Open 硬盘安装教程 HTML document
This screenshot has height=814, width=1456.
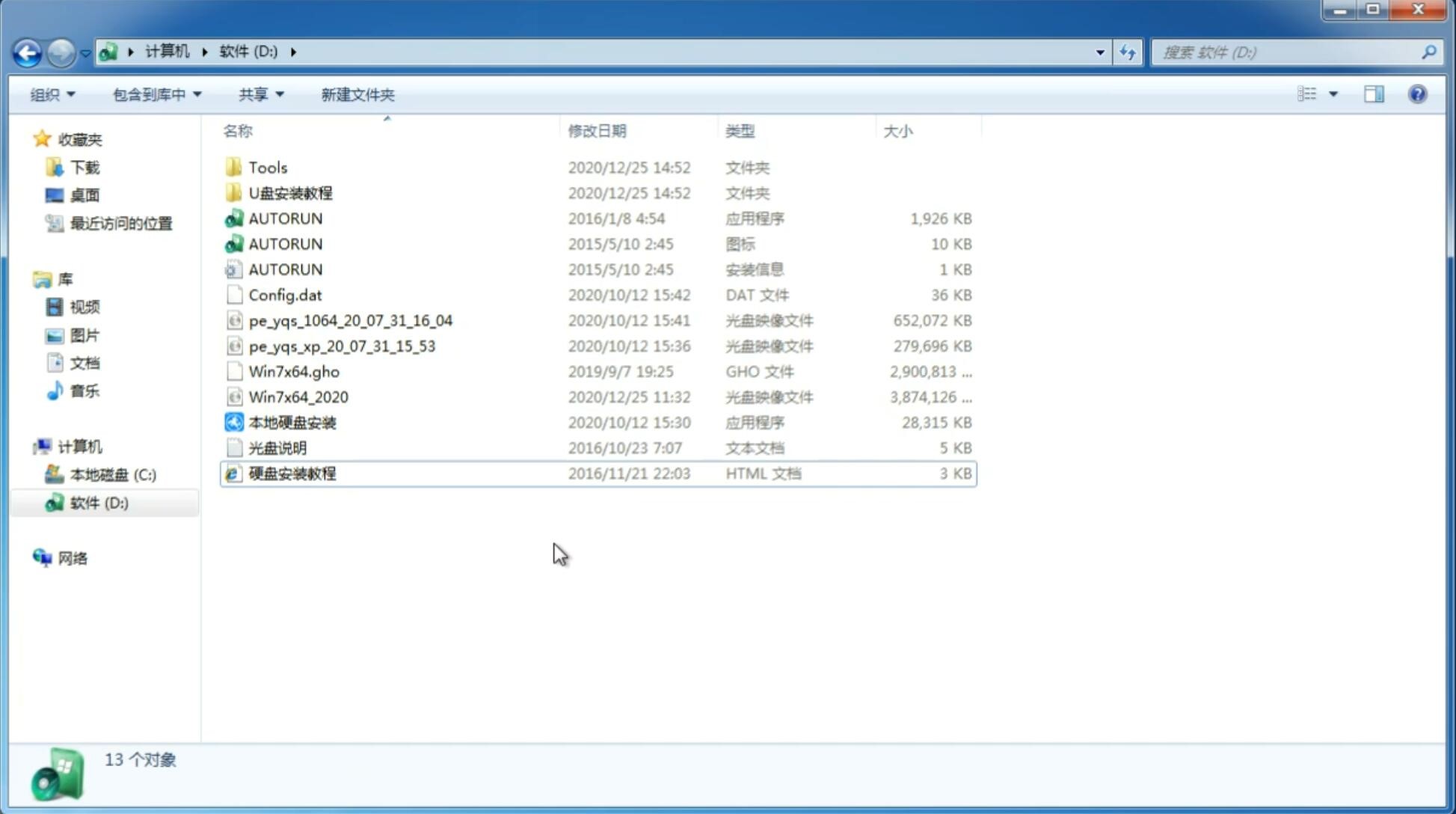pyautogui.click(x=292, y=473)
